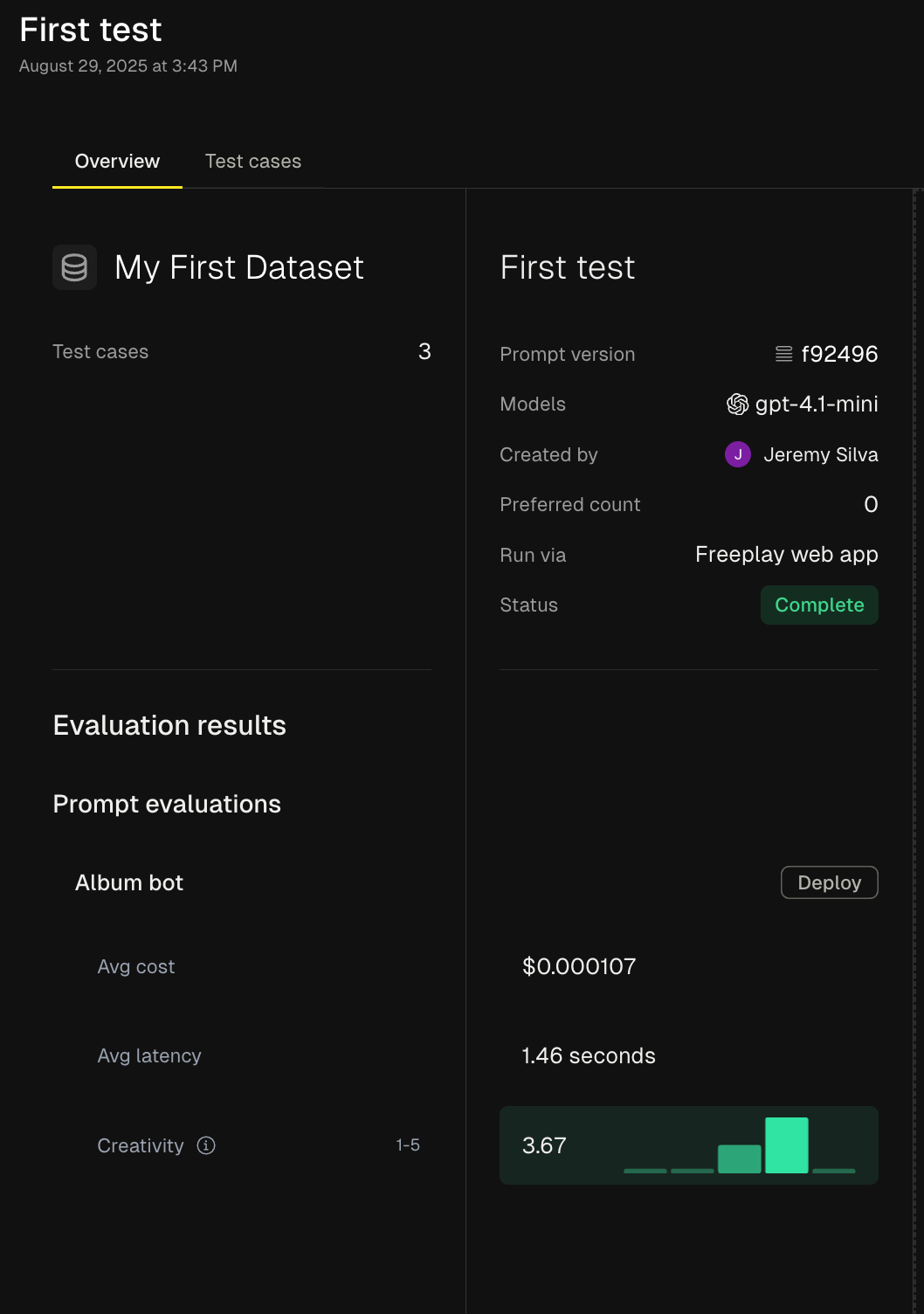
Task: Click the Test cases count value 3
Action: [424, 351]
